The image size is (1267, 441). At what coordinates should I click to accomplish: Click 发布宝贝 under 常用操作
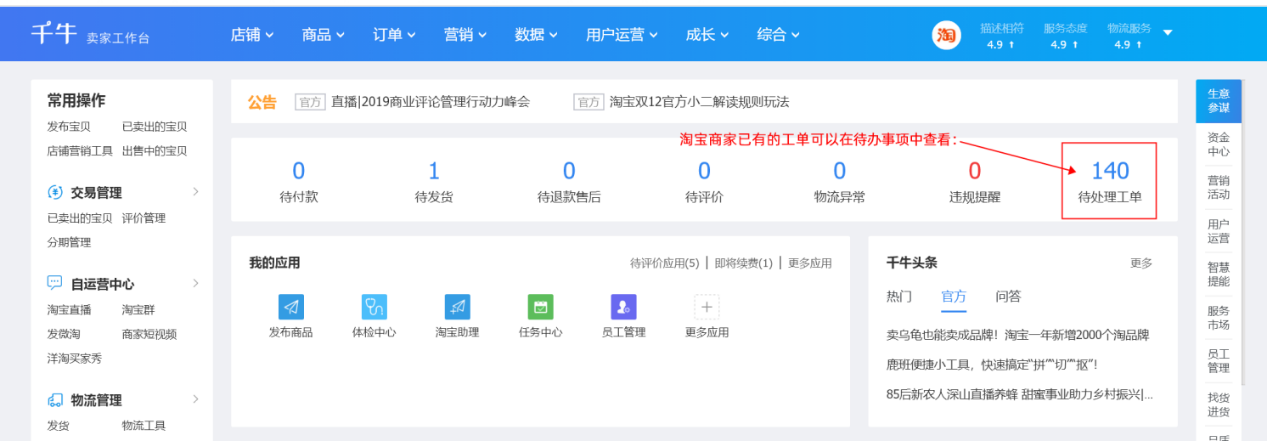tap(69, 127)
